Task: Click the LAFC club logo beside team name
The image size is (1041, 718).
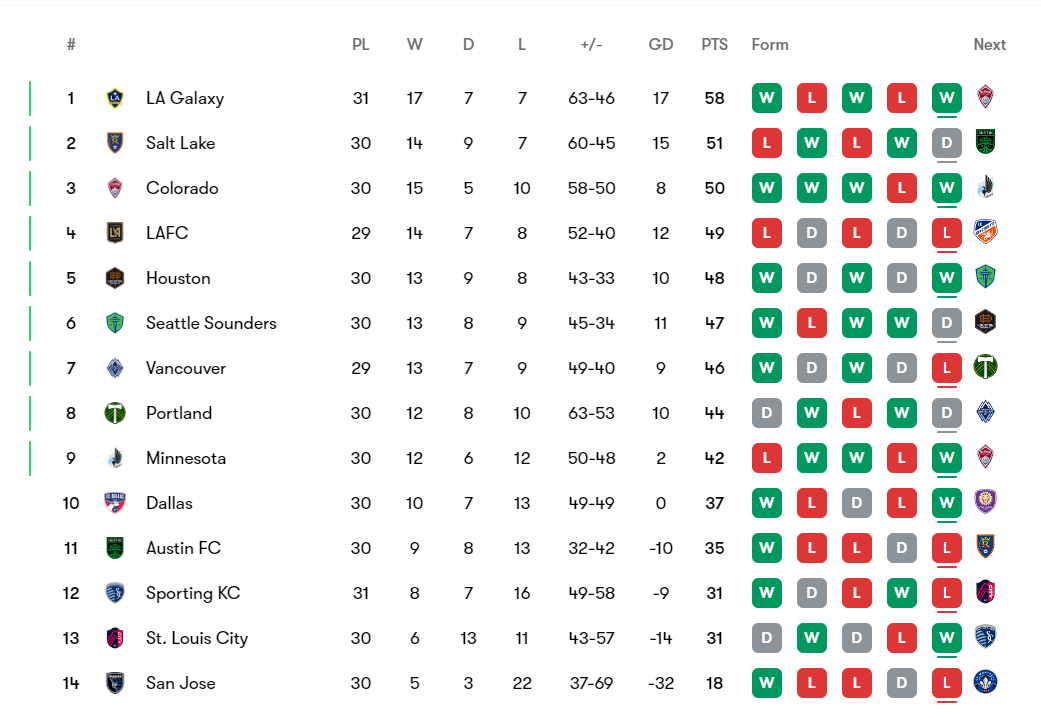Action: point(115,233)
